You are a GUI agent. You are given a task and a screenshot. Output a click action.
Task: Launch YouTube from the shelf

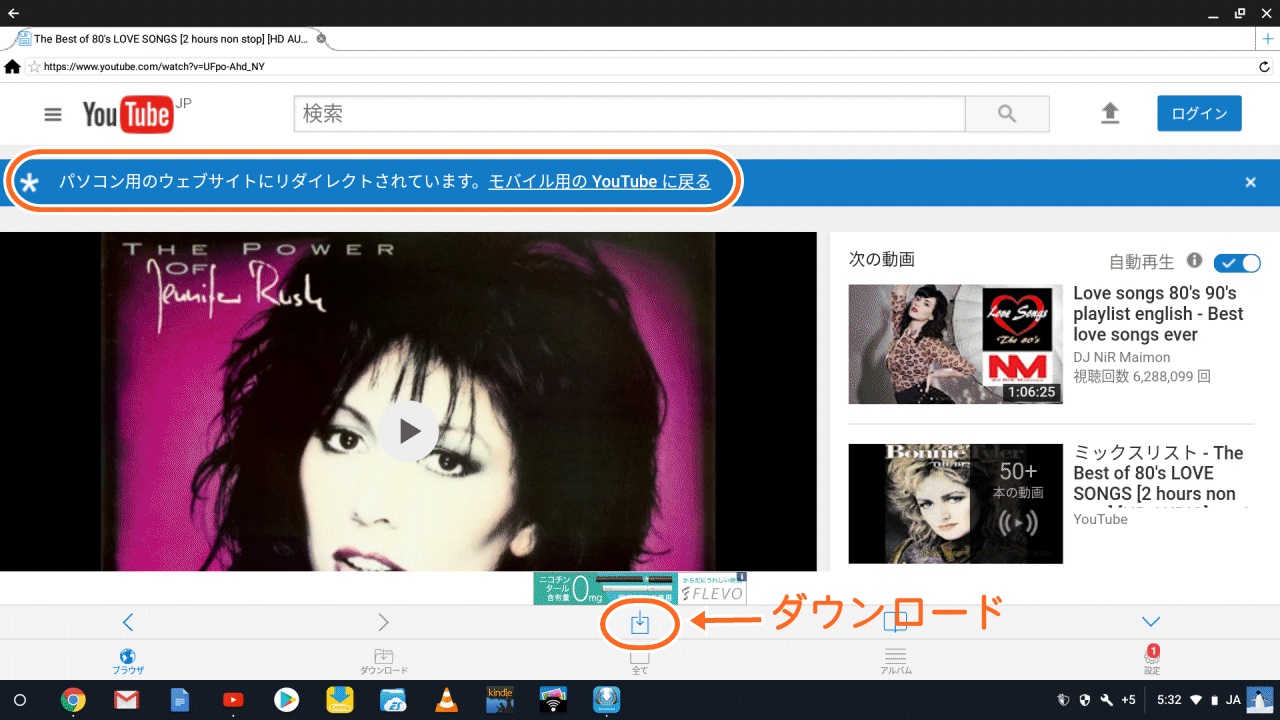point(233,700)
